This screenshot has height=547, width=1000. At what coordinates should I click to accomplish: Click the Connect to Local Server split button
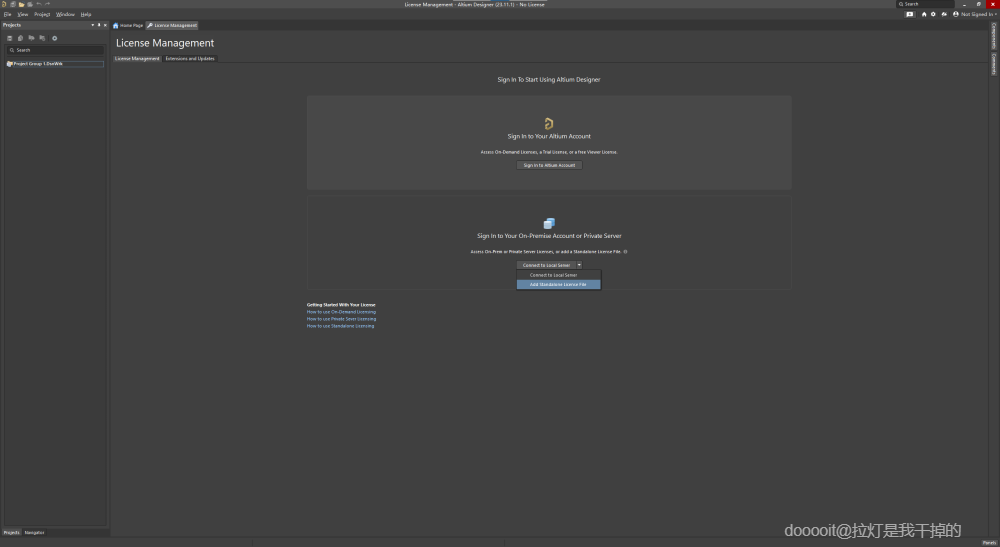(x=547, y=265)
